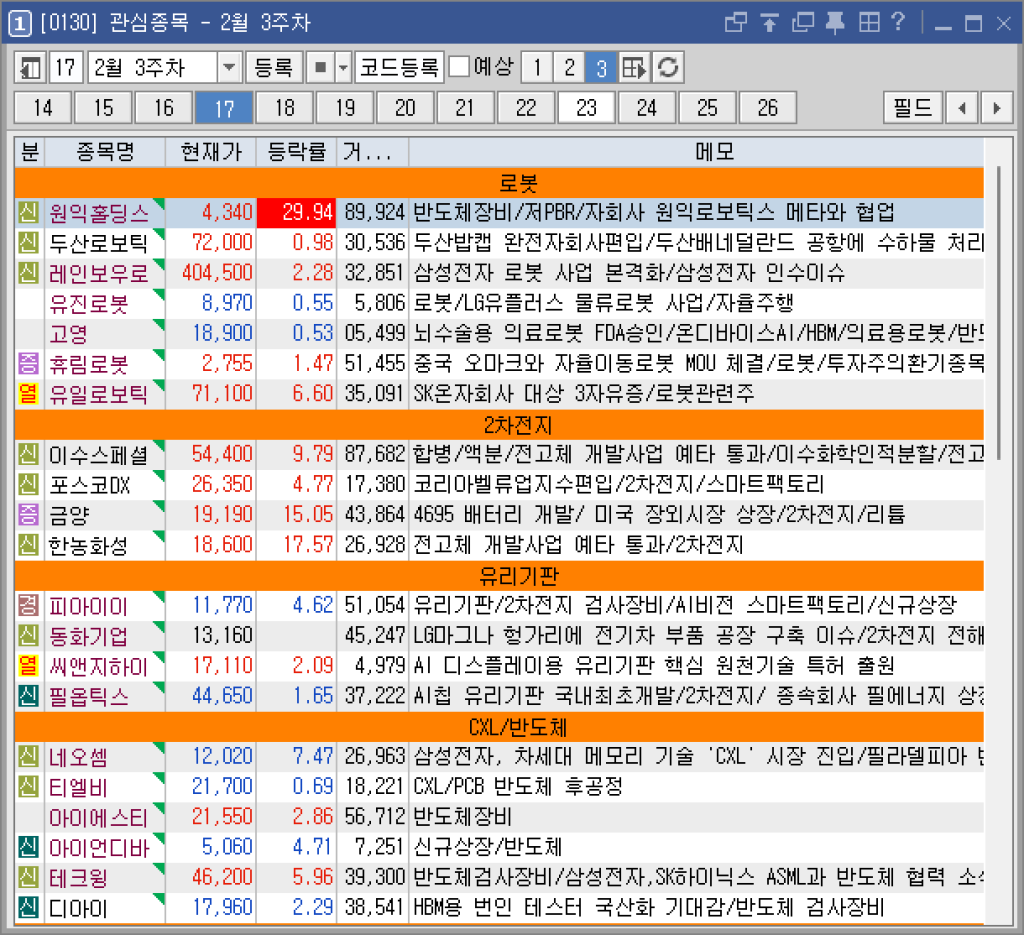Click the 코드등록 button

pos(399,68)
